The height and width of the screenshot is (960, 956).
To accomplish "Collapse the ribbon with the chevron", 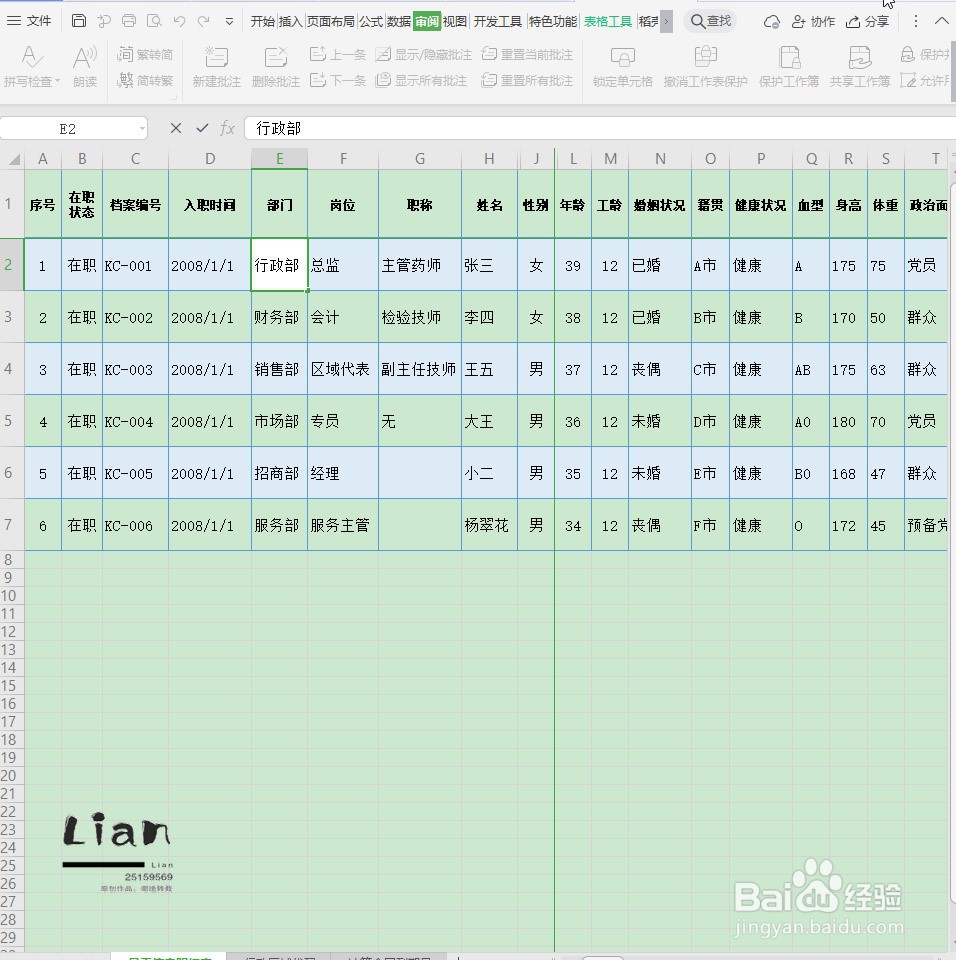I will point(942,21).
